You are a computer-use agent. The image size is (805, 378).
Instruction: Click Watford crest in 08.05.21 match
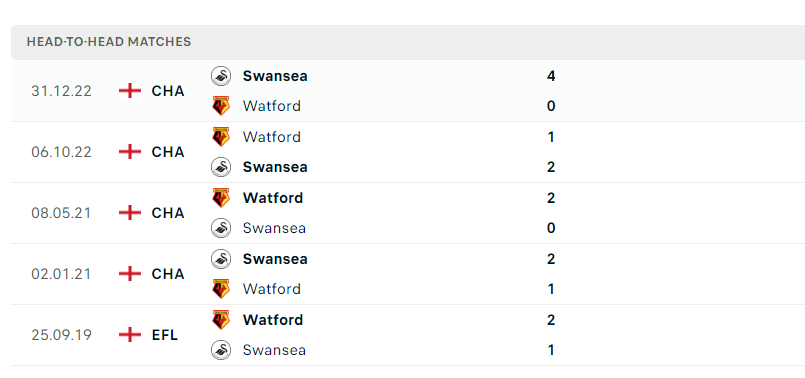(x=221, y=198)
